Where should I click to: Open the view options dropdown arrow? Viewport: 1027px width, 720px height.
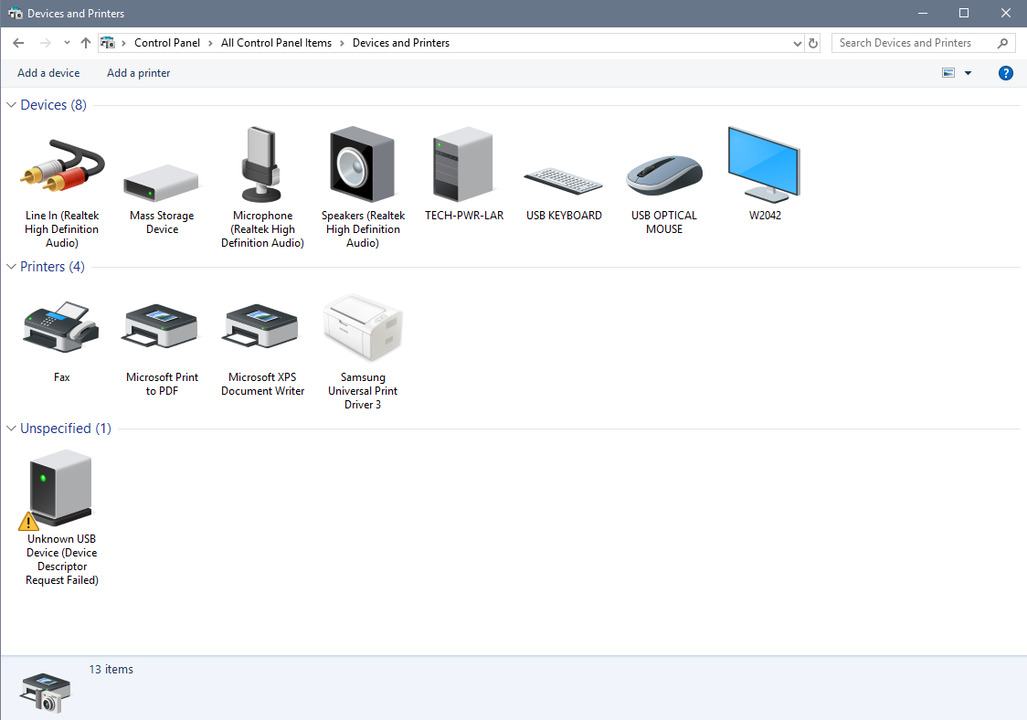click(x=968, y=73)
